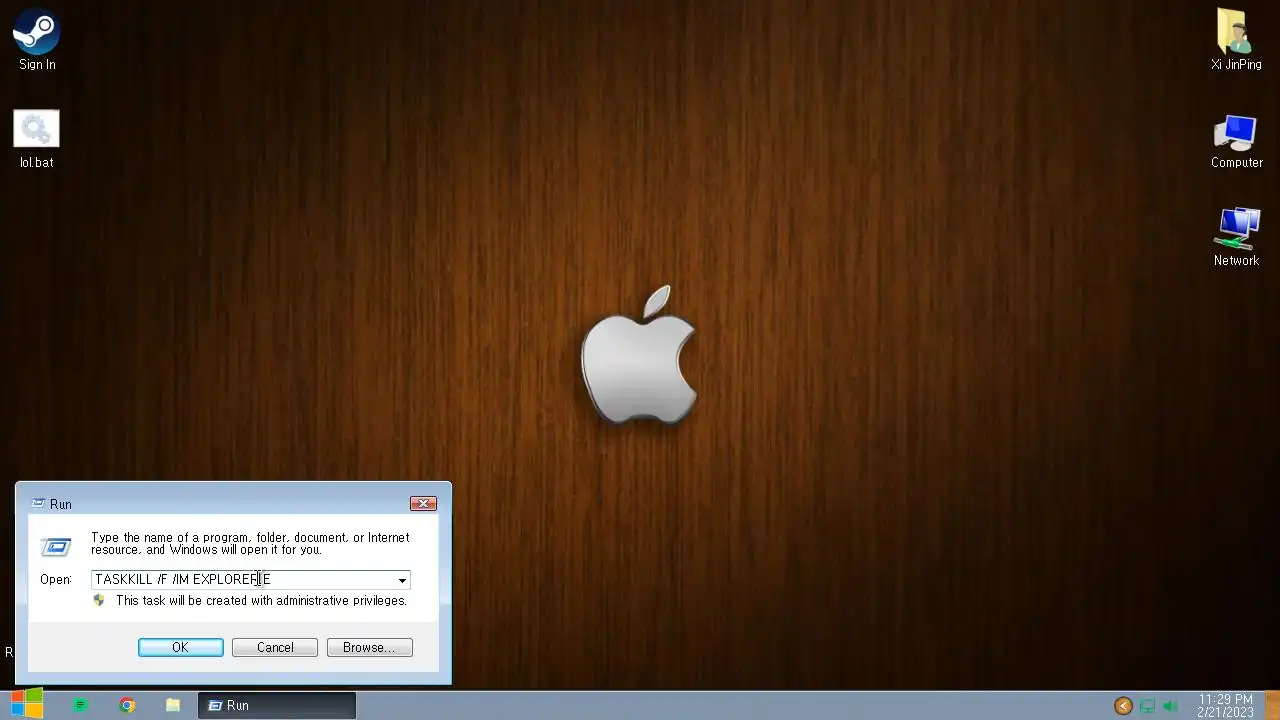Open the volume speaker tray icon

(x=1171, y=706)
